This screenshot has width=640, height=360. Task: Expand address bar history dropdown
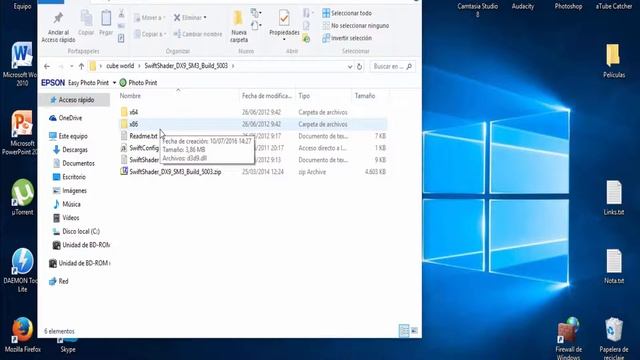click(350, 67)
